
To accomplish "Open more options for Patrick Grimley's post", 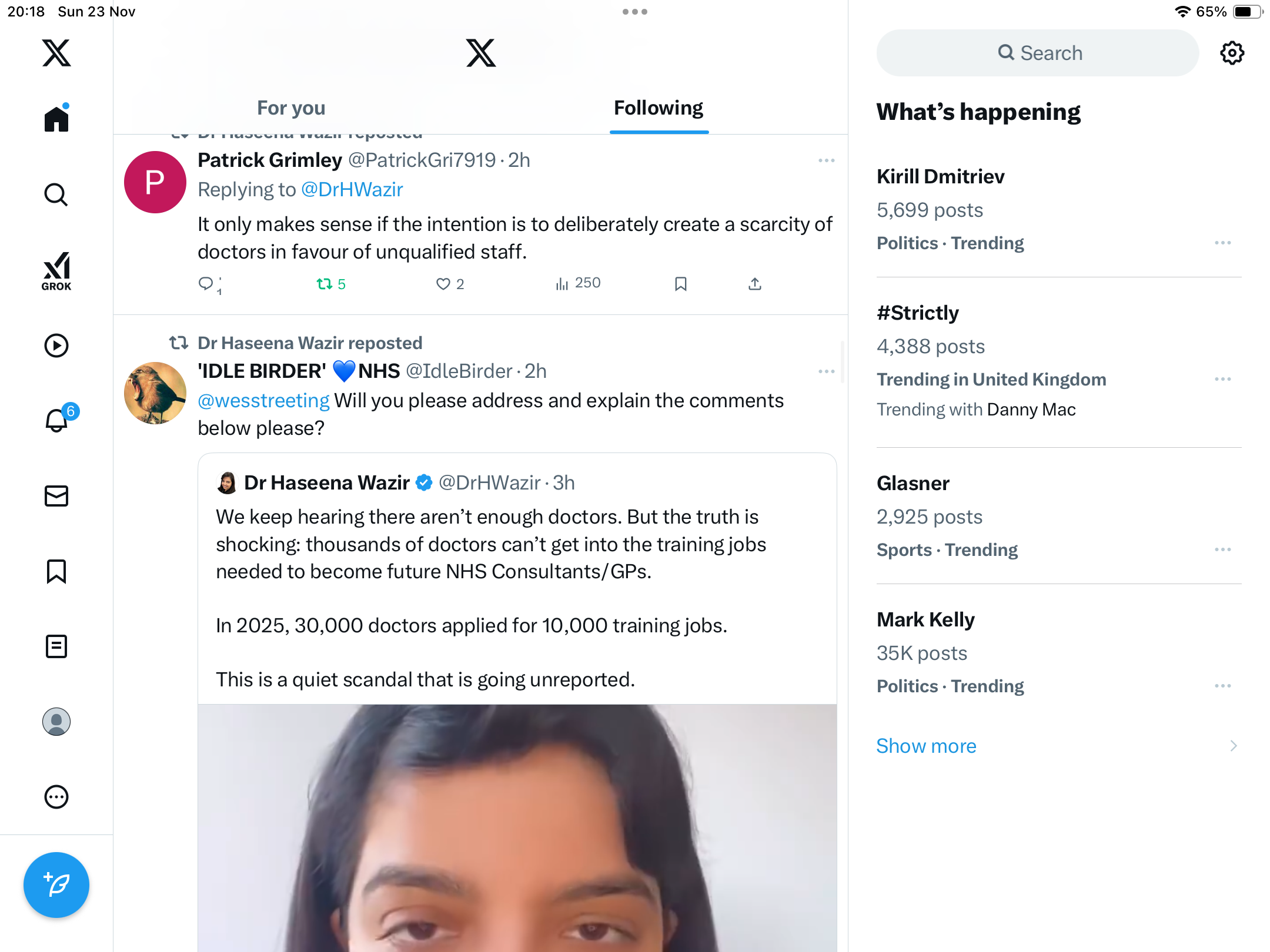I will (826, 160).
